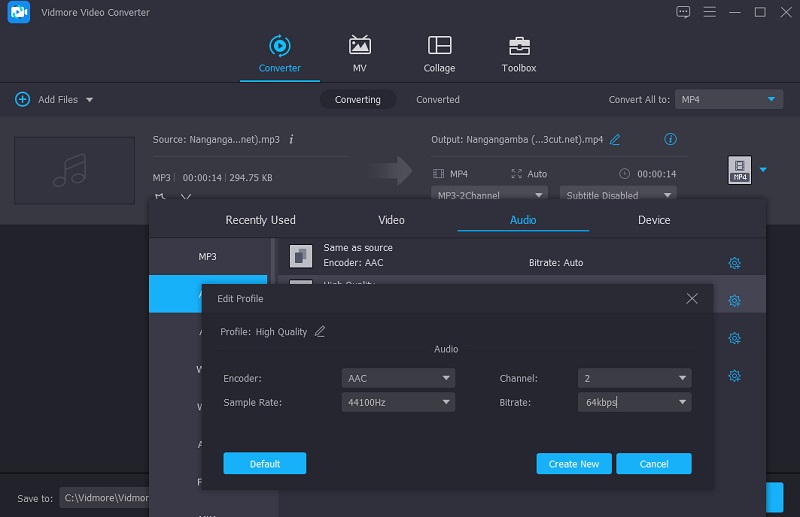The width and height of the screenshot is (800, 517).
Task: Edit the High Quality profile name
Action: tap(320, 332)
